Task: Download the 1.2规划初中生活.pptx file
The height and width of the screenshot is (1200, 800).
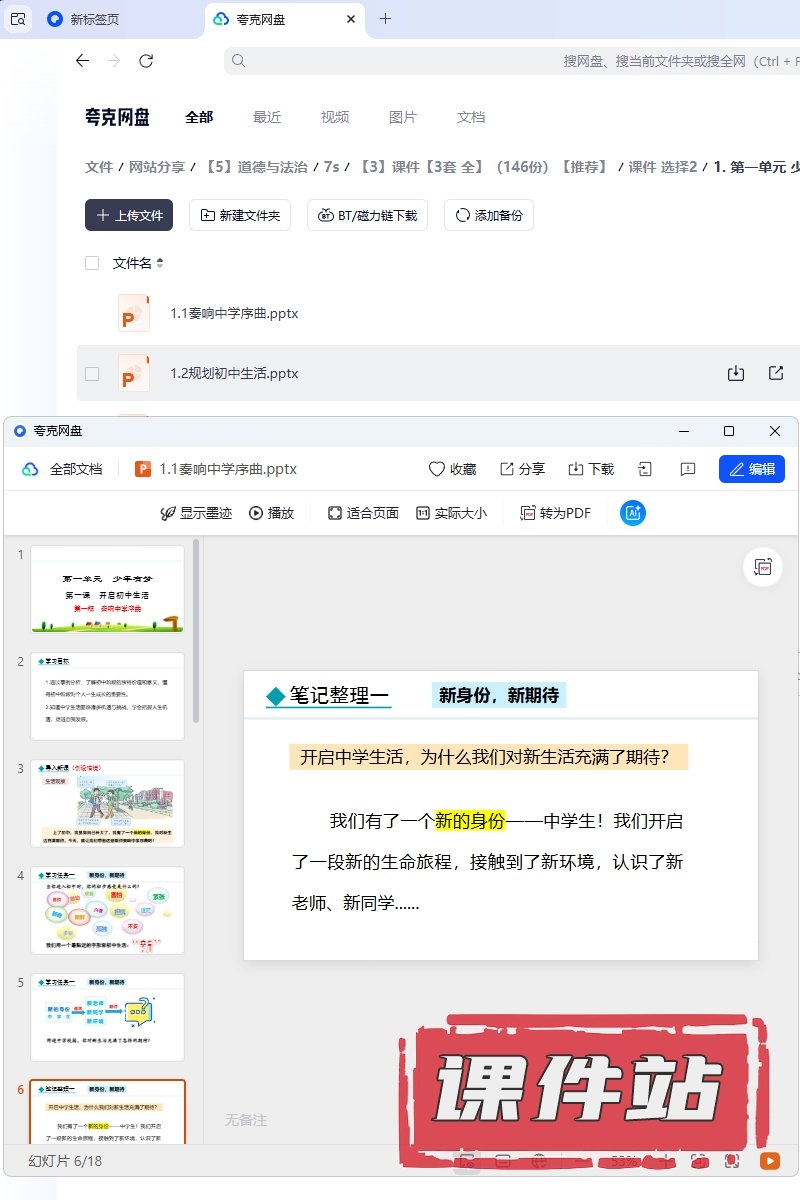Action: pyautogui.click(x=736, y=373)
